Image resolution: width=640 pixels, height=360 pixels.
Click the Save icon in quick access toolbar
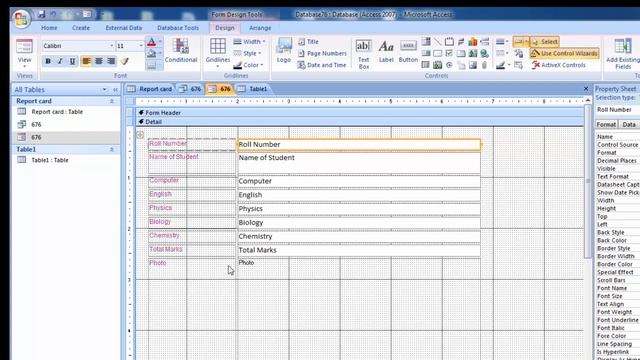pyautogui.click(x=41, y=14)
